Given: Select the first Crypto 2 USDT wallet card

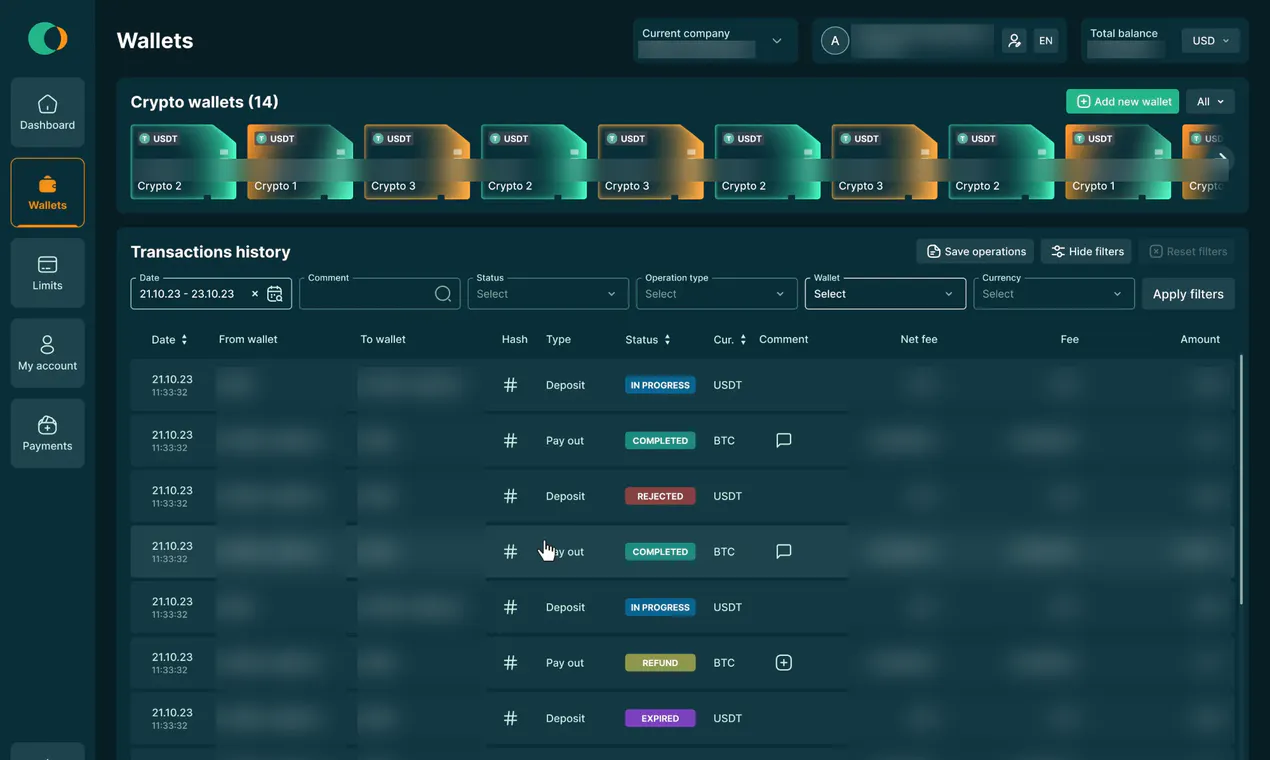Looking at the screenshot, I should pos(184,162).
